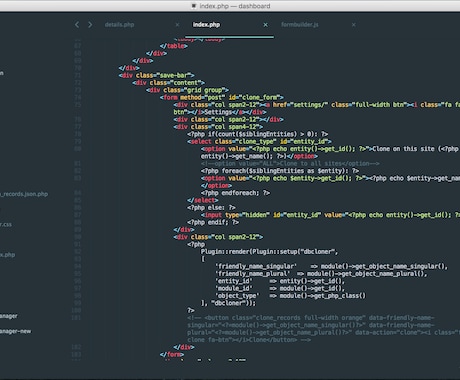The height and width of the screenshot is (380, 460).
Task: Click the 'entity_id' => entity()->get_id() line
Action: tap(280, 281)
